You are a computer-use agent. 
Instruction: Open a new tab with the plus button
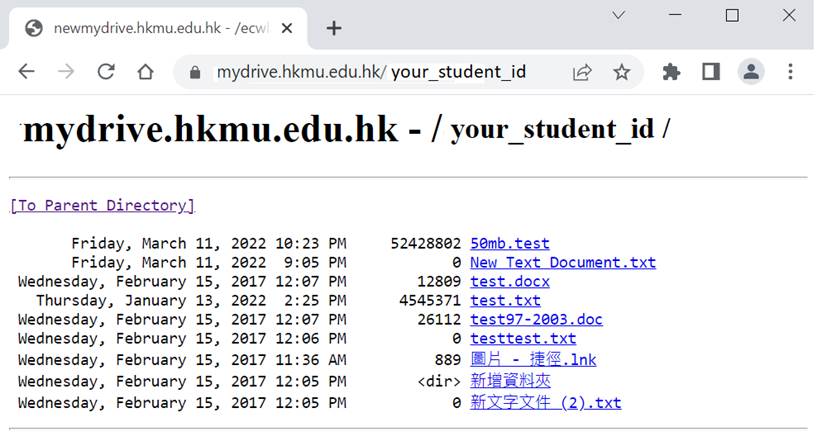333,28
